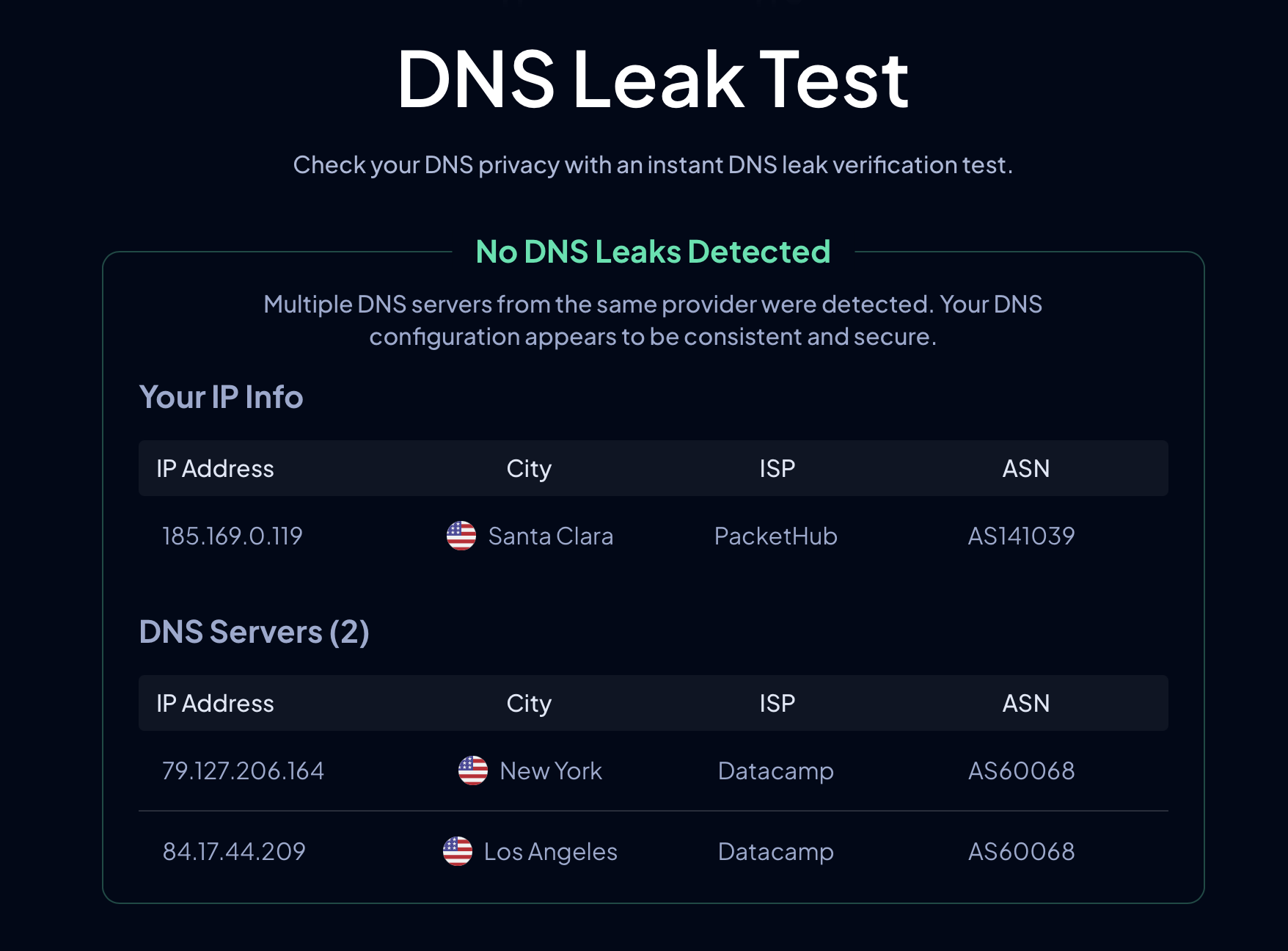This screenshot has width=1288, height=951.
Task: Click the Your IP Info section heading
Action: (x=221, y=397)
